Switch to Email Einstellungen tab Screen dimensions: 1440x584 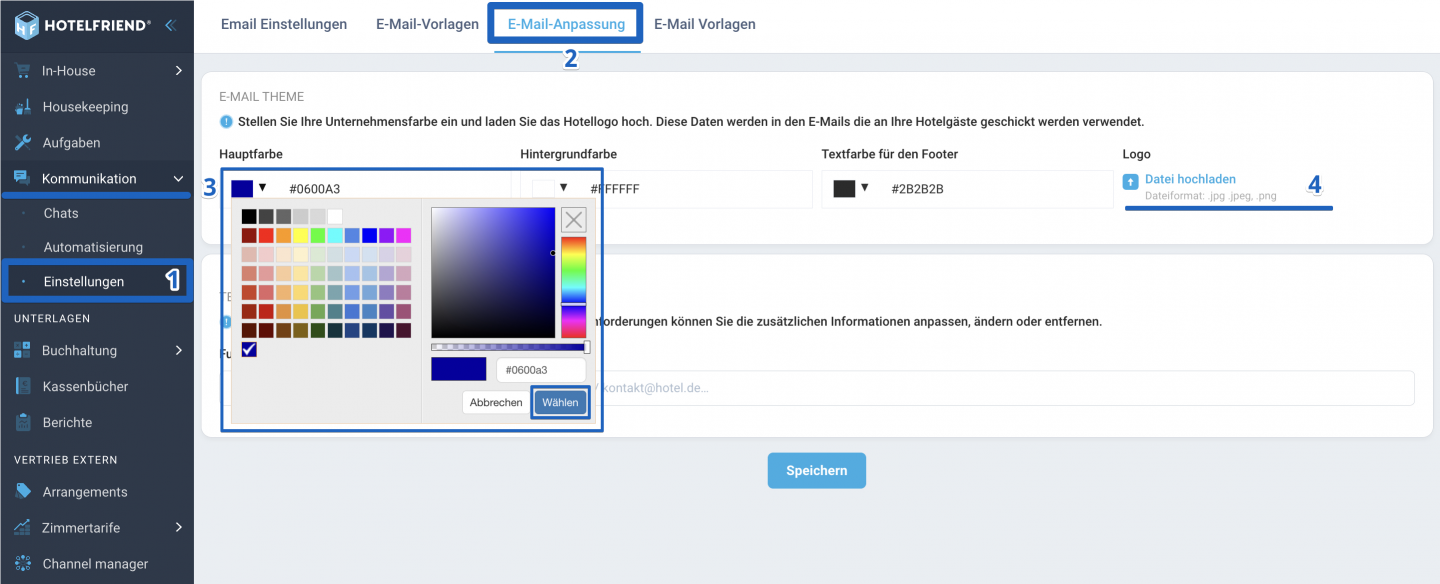(x=284, y=24)
